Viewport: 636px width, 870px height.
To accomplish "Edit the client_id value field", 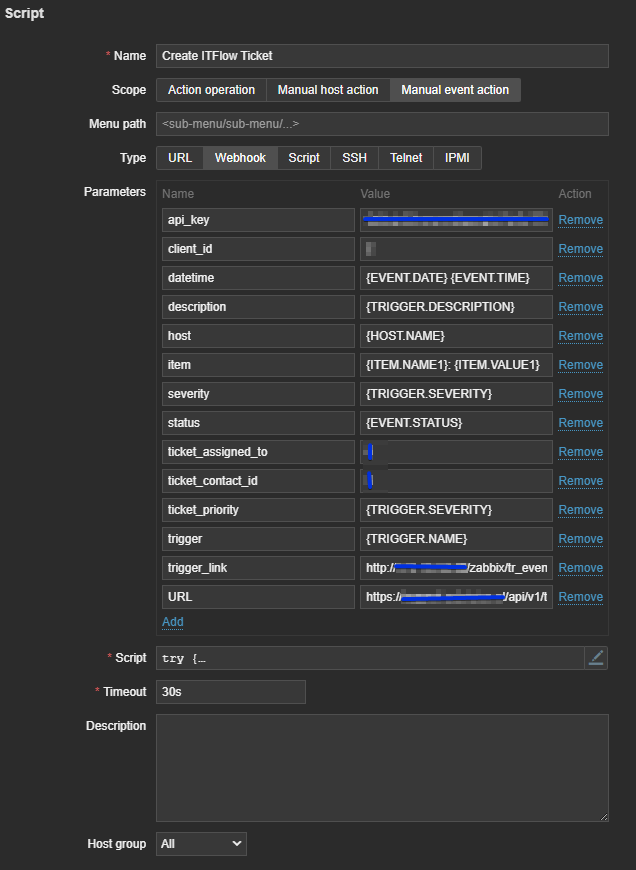I will click(x=456, y=249).
